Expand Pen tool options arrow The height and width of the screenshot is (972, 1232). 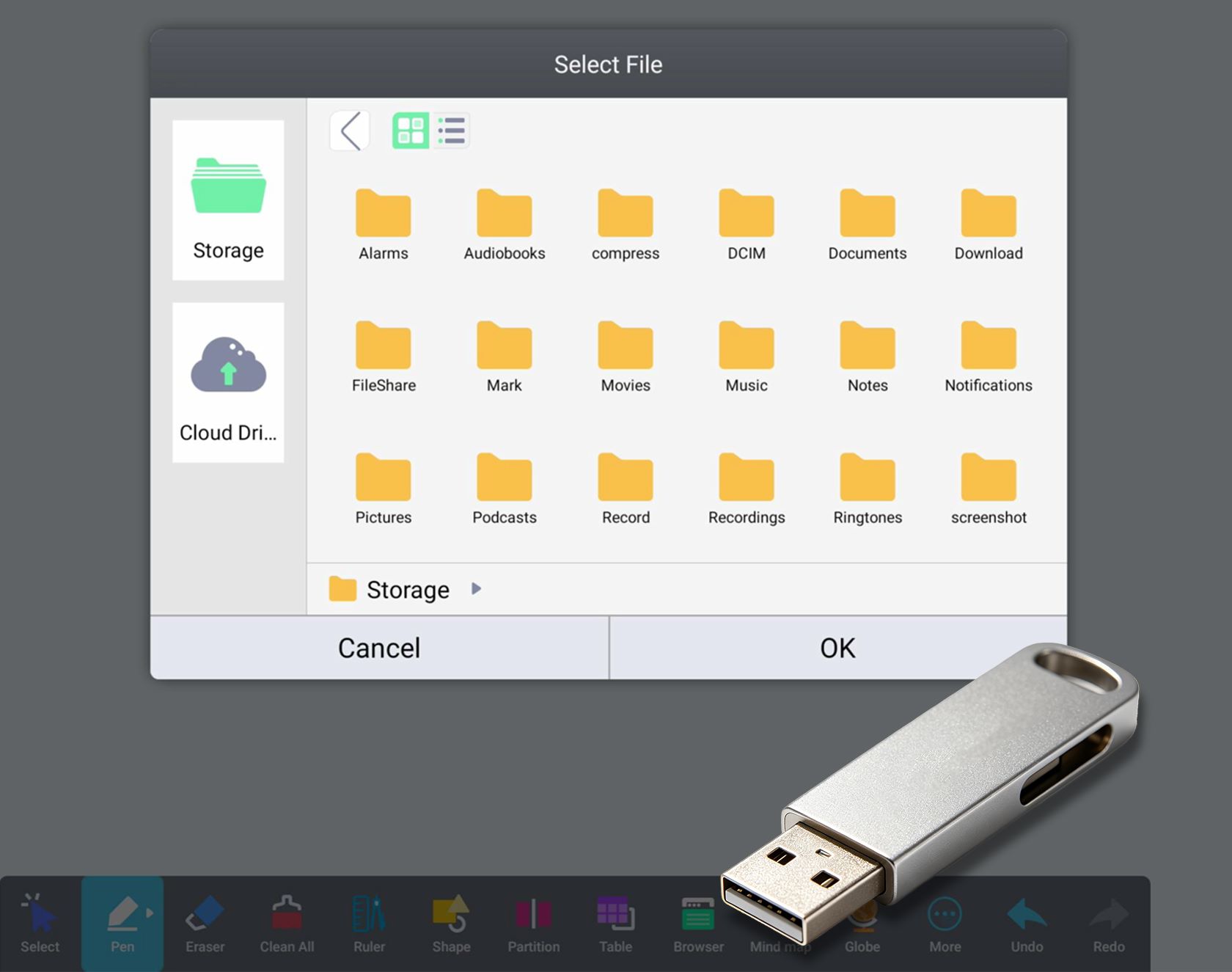pyautogui.click(x=150, y=913)
